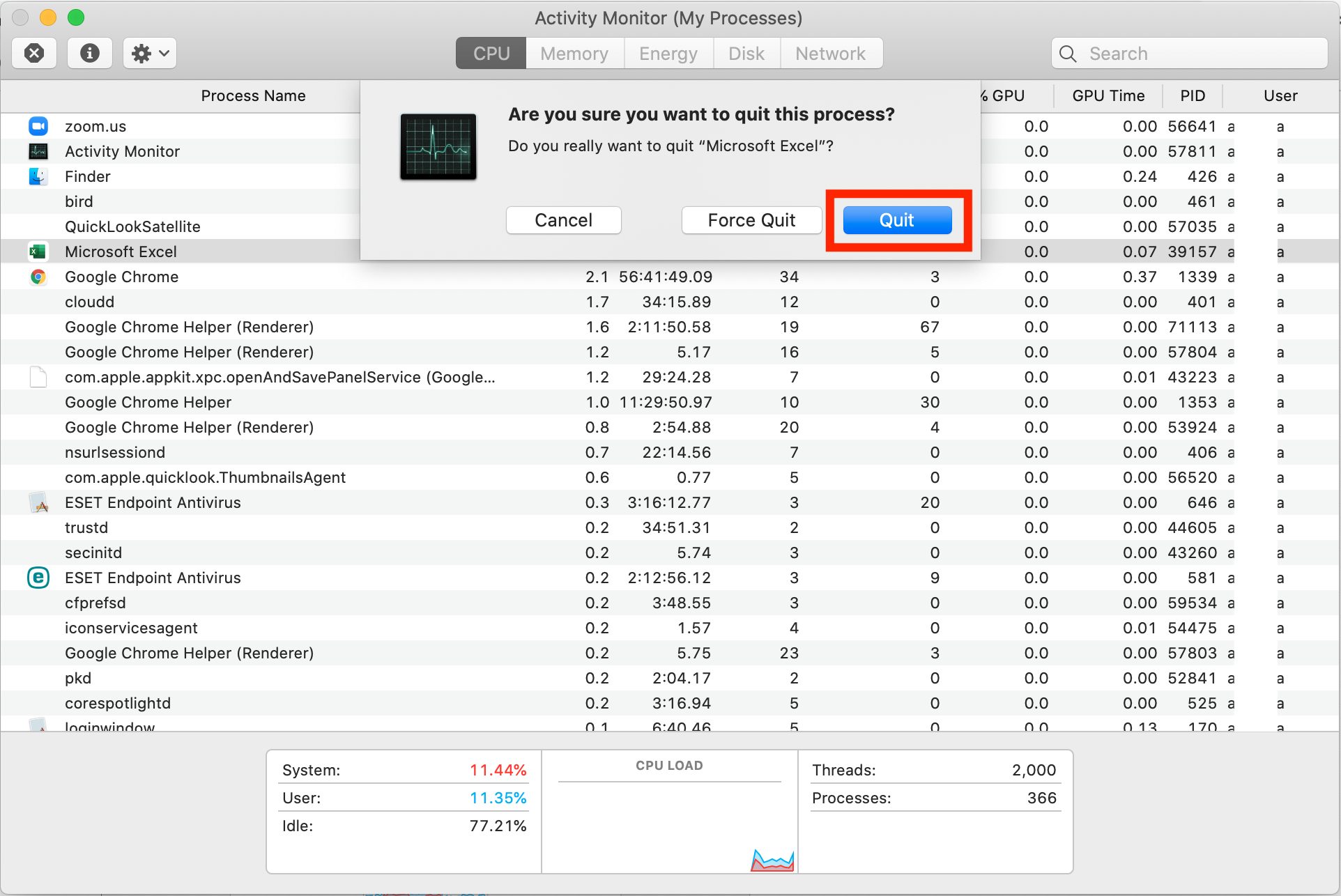Viewport: 1341px width, 896px height.
Task: Switch to the Energy tab
Action: click(668, 54)
